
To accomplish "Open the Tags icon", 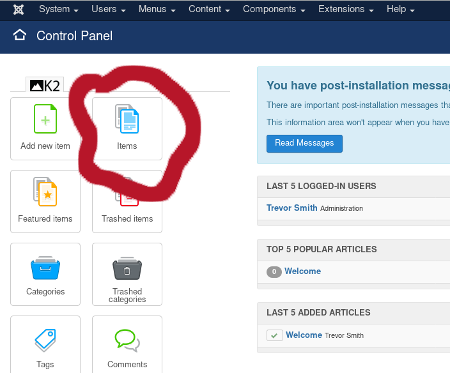I will [45, 340].
